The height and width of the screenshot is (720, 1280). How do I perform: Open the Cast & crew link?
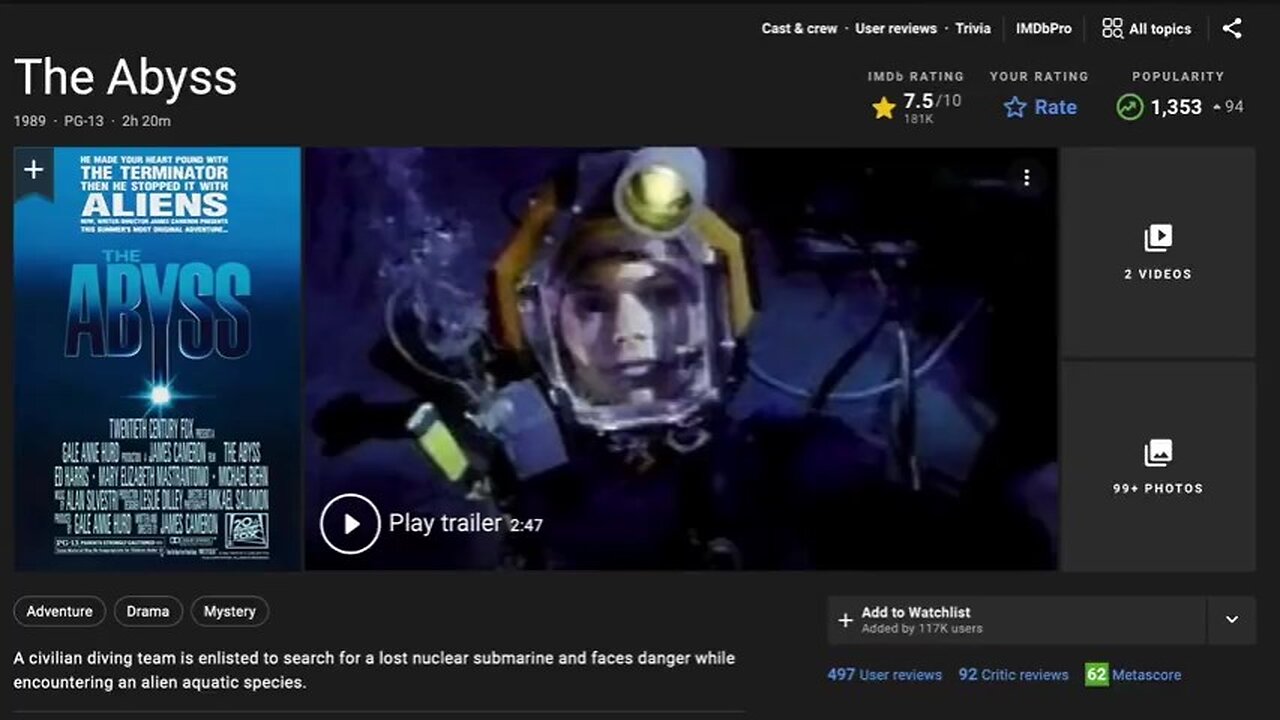tap(799, 28)
